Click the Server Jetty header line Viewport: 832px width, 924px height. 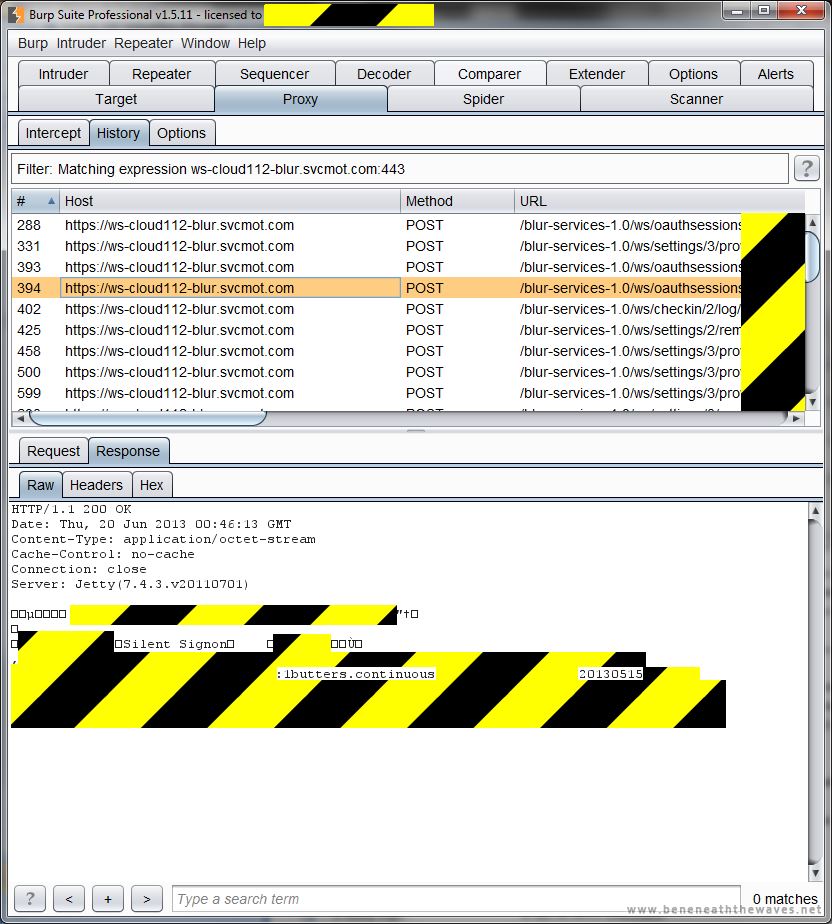130,584
